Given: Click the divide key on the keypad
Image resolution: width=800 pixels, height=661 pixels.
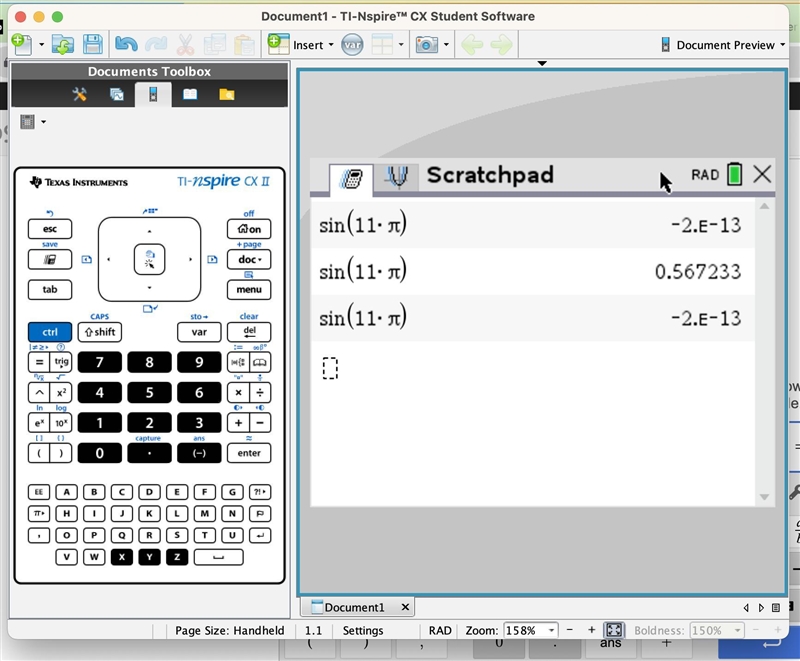Looking at the screenshot, I should pos(260,392).
